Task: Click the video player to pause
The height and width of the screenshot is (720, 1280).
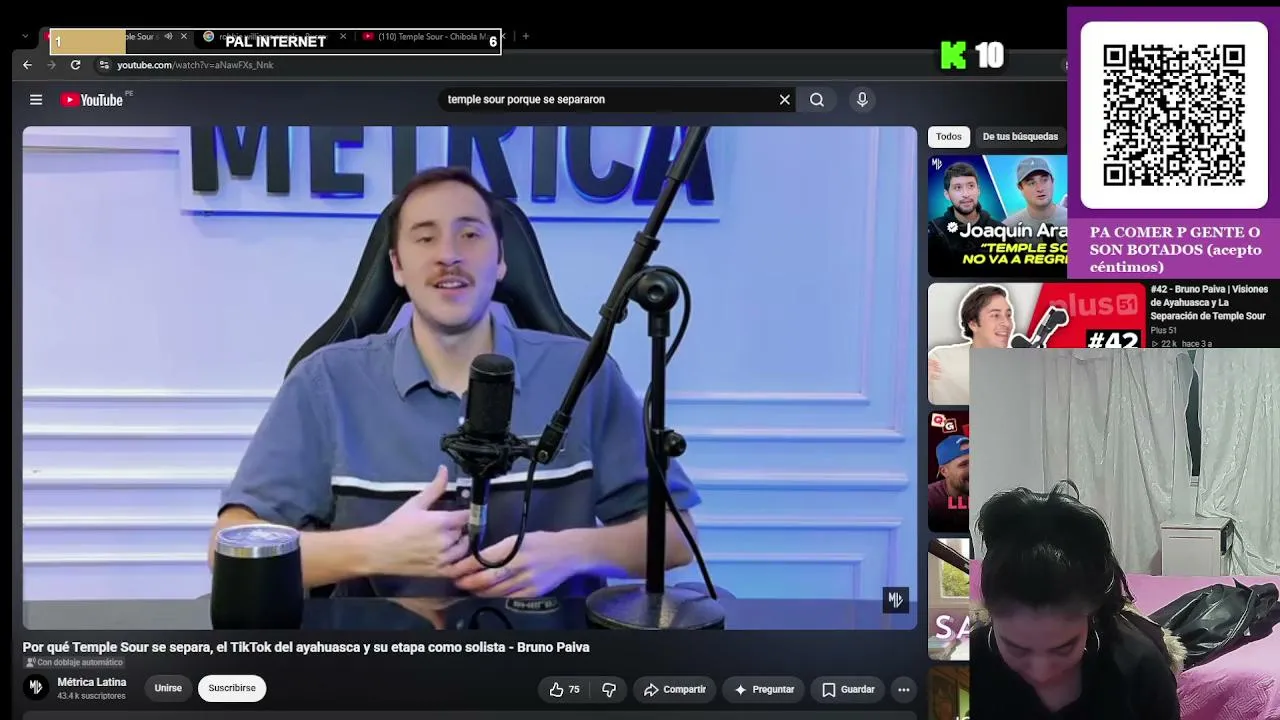Action: [470, 378]
